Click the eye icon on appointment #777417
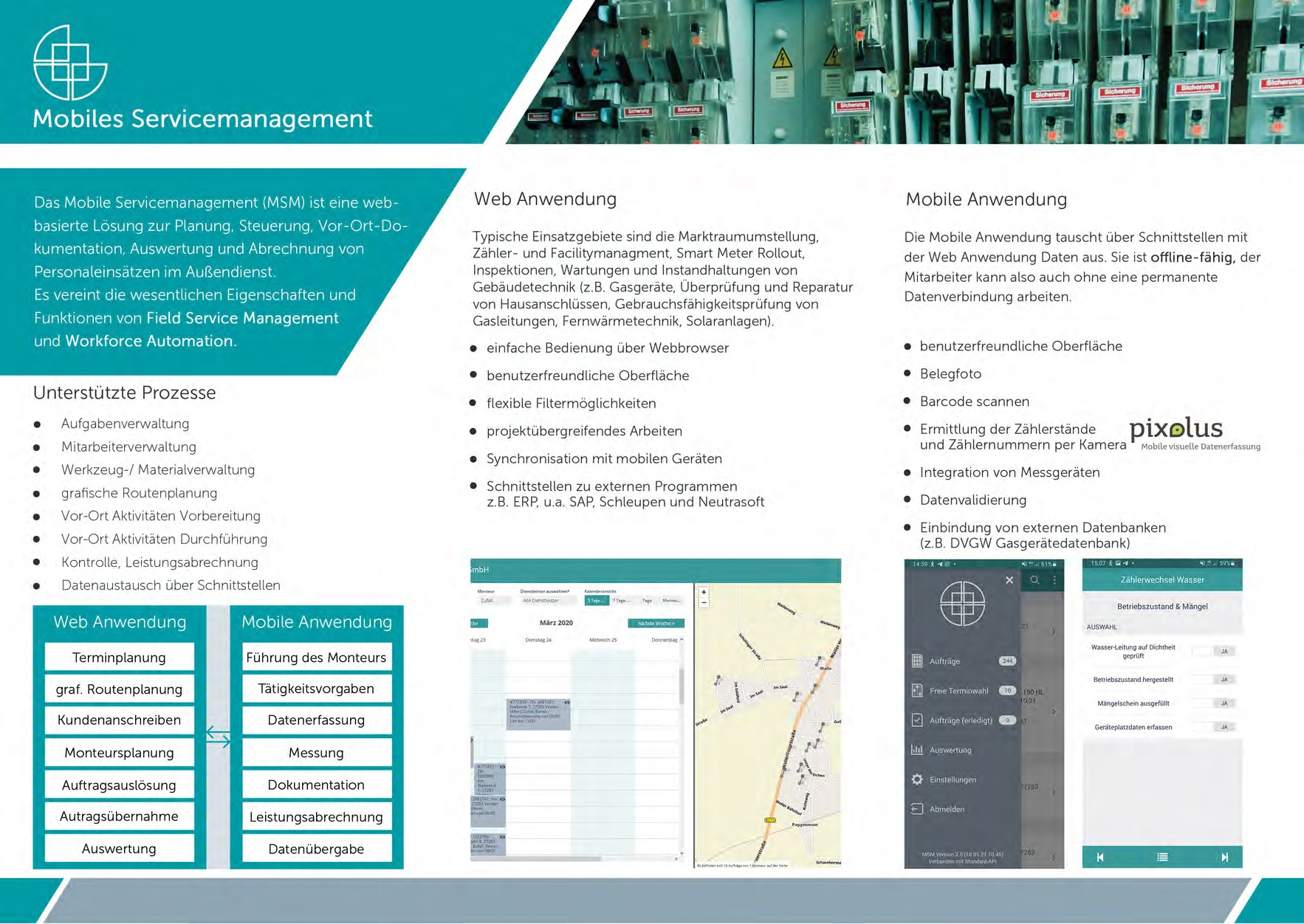Screen dimensions: 1304x924 [x=502, y=767]
